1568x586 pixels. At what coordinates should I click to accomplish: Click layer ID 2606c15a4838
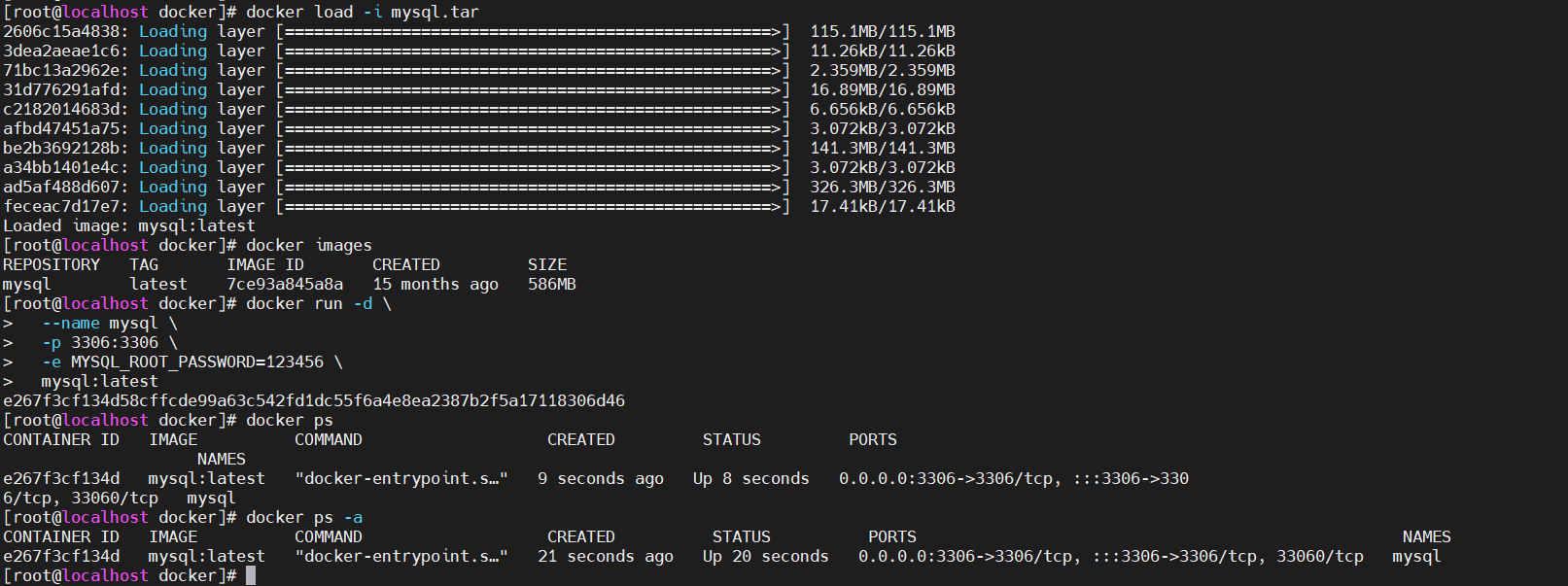point(61,31)
